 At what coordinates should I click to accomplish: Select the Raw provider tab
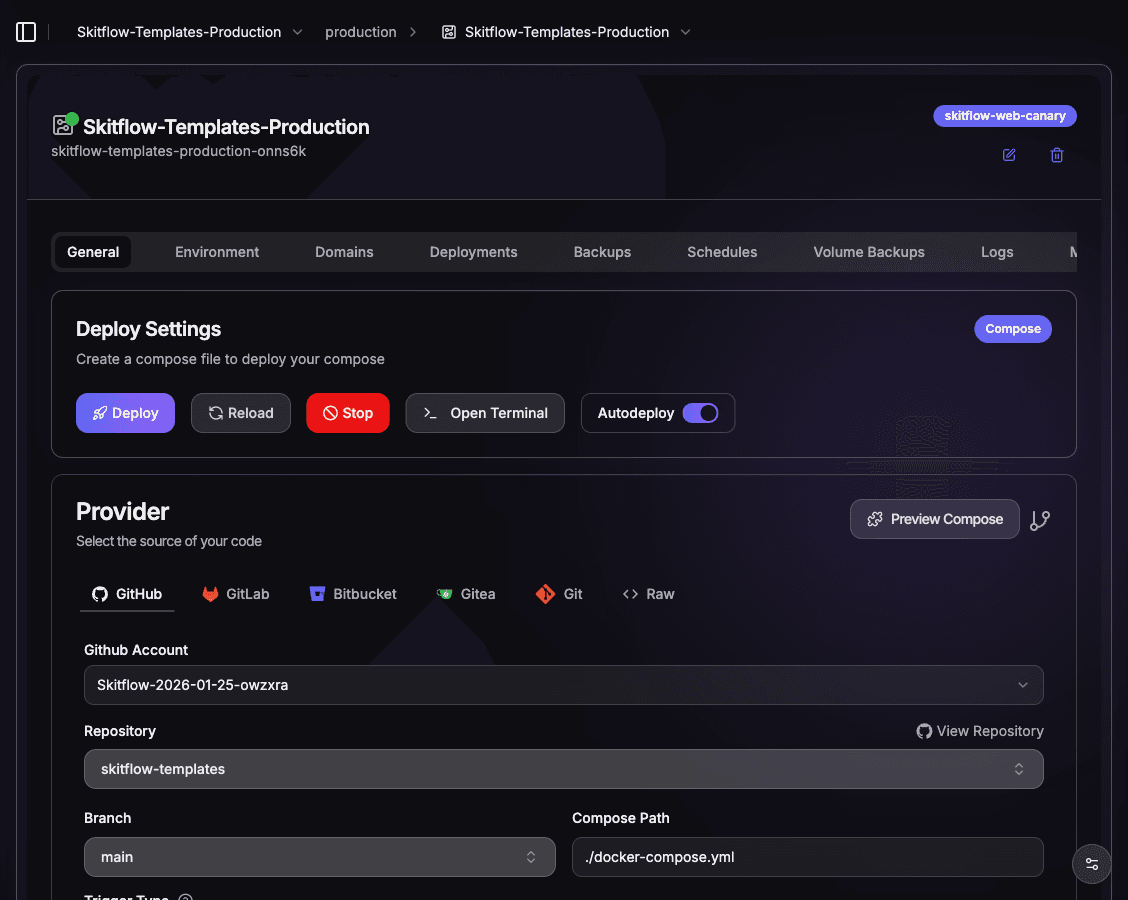click(648, 594)
